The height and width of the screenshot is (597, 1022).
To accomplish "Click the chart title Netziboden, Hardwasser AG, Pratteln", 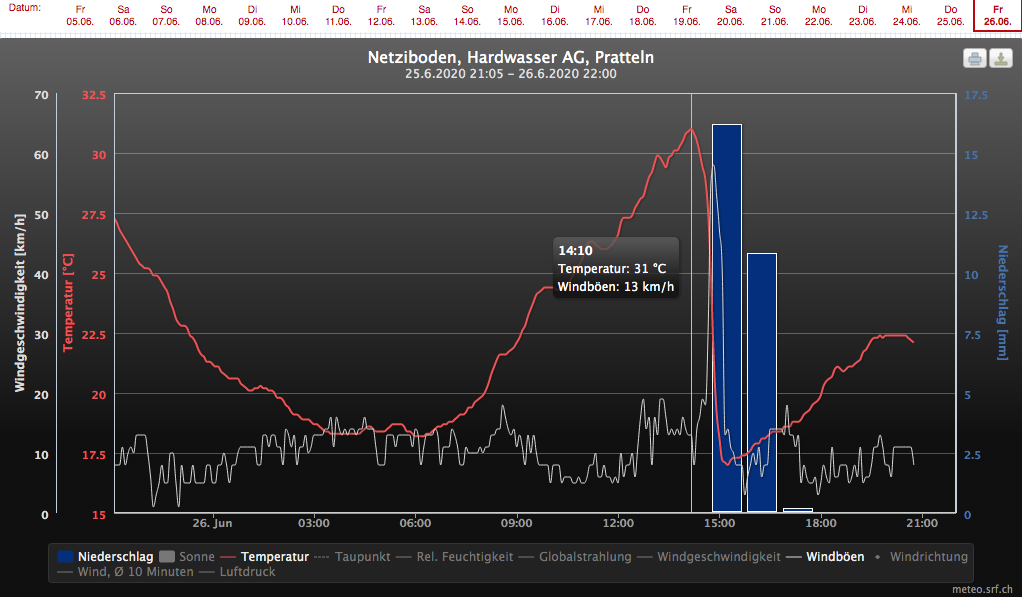I will [x=510, y=57].
